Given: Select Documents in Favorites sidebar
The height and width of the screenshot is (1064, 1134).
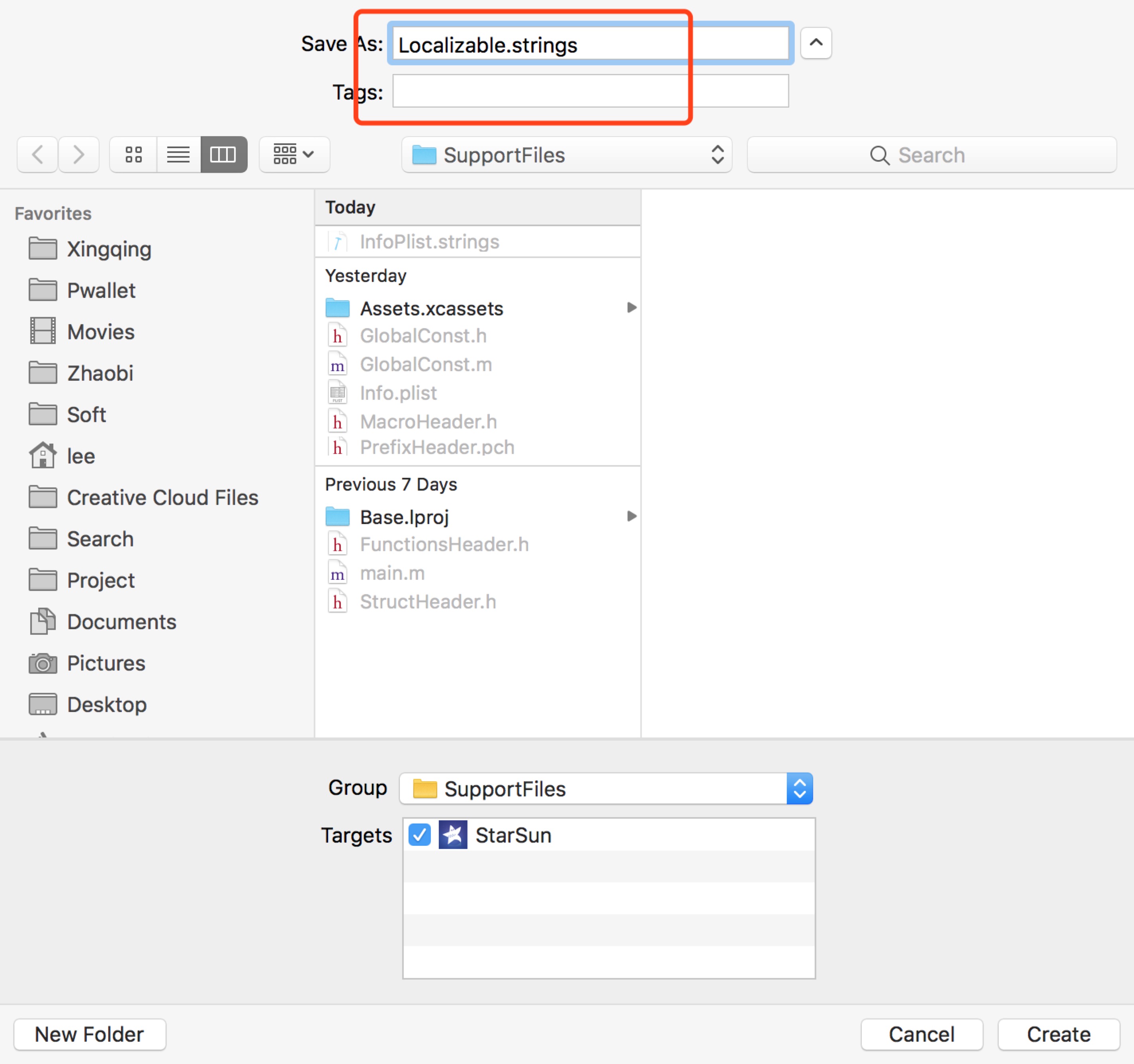Looking at the screenshot, I should click(x=121, y=622).
